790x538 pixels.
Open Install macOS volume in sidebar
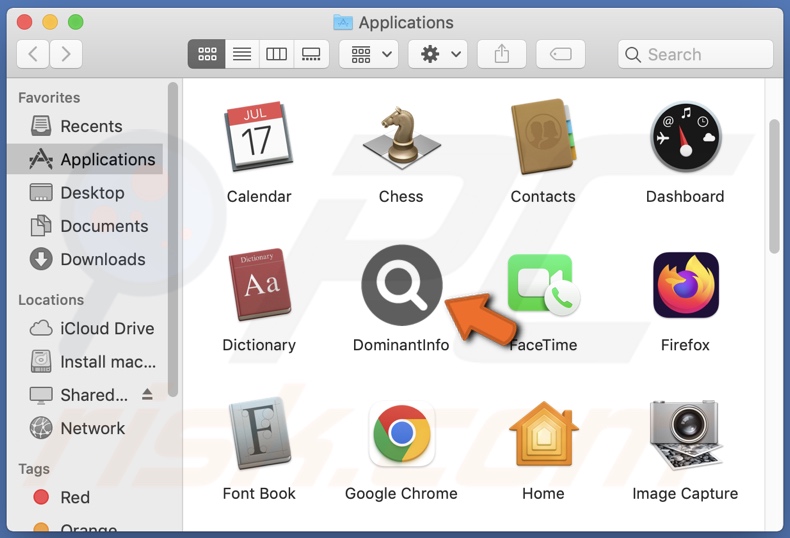(85, 362)
